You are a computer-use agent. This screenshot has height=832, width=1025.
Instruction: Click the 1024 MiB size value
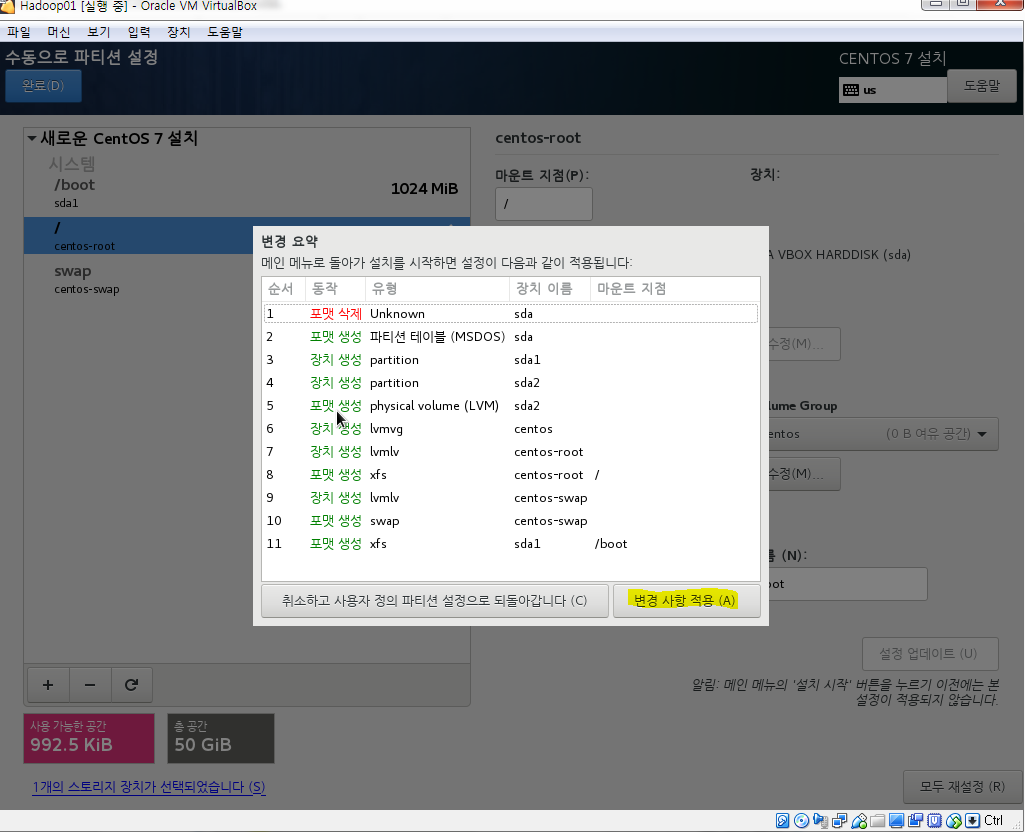tap(424, 189)
